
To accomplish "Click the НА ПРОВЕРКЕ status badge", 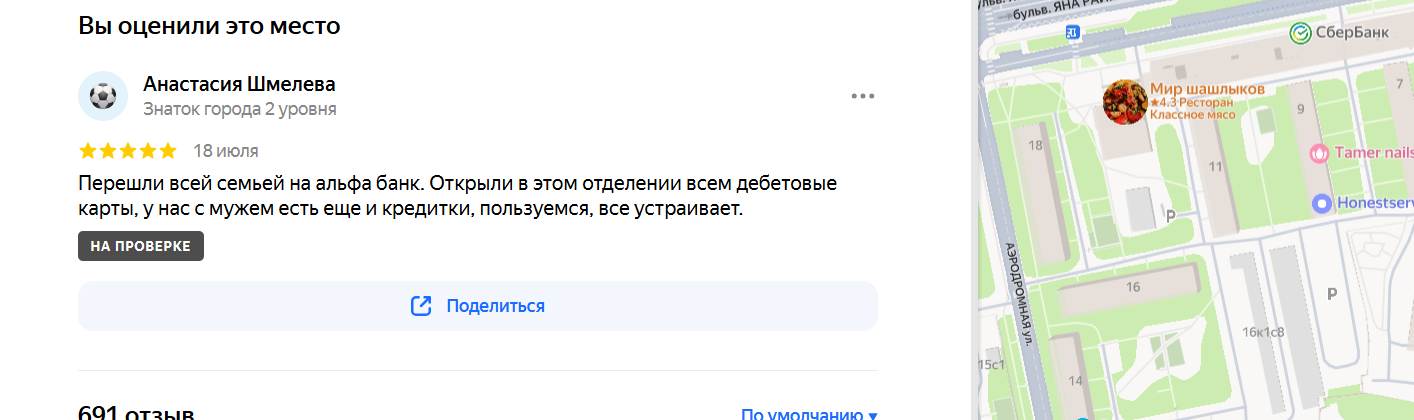I will [141, 246].
